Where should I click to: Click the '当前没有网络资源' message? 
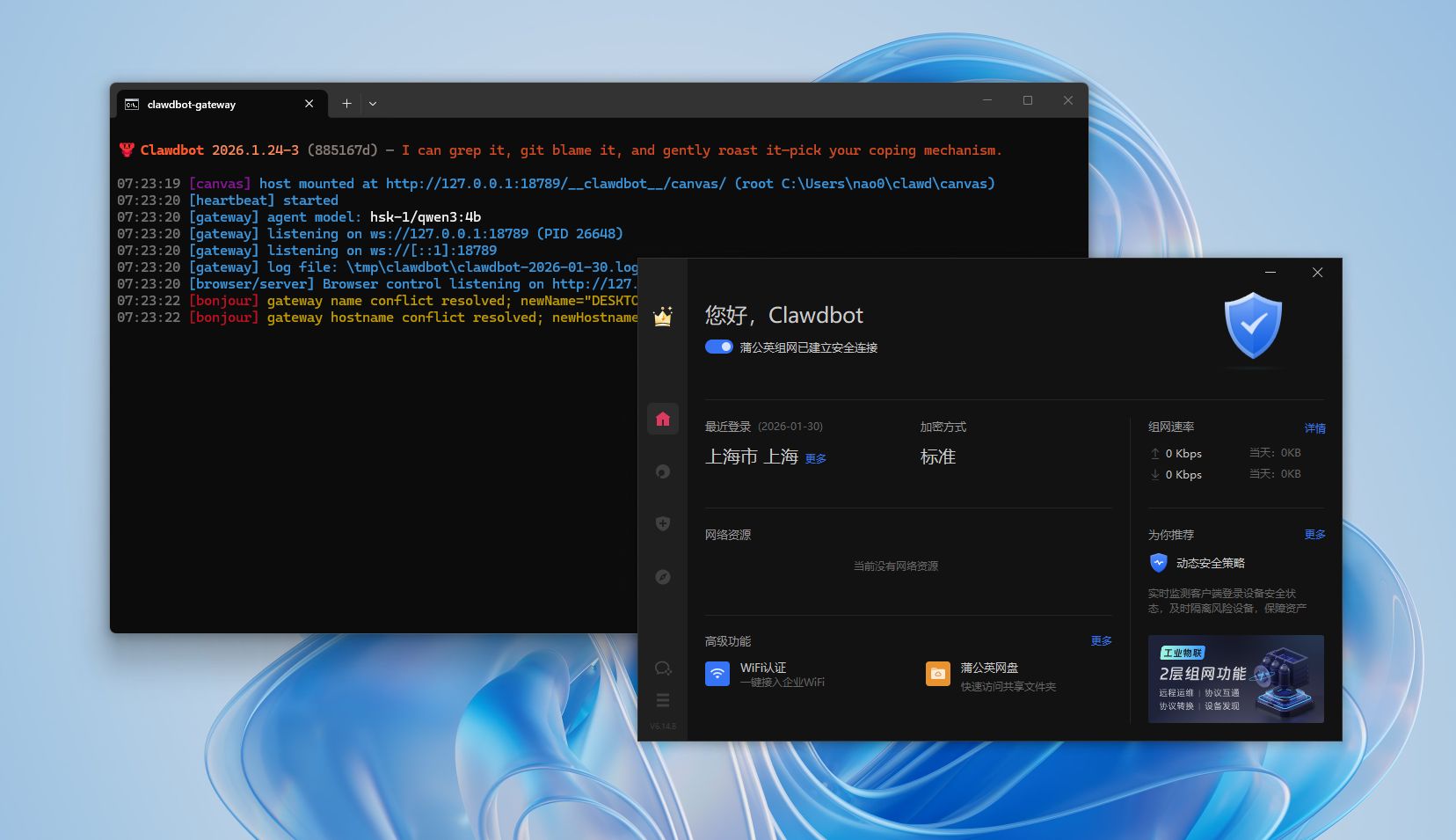click(x=896, y=566)
